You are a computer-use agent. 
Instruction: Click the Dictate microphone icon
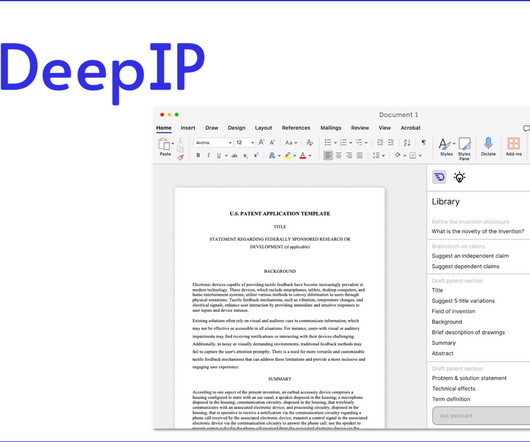click(x=488, y=143)
